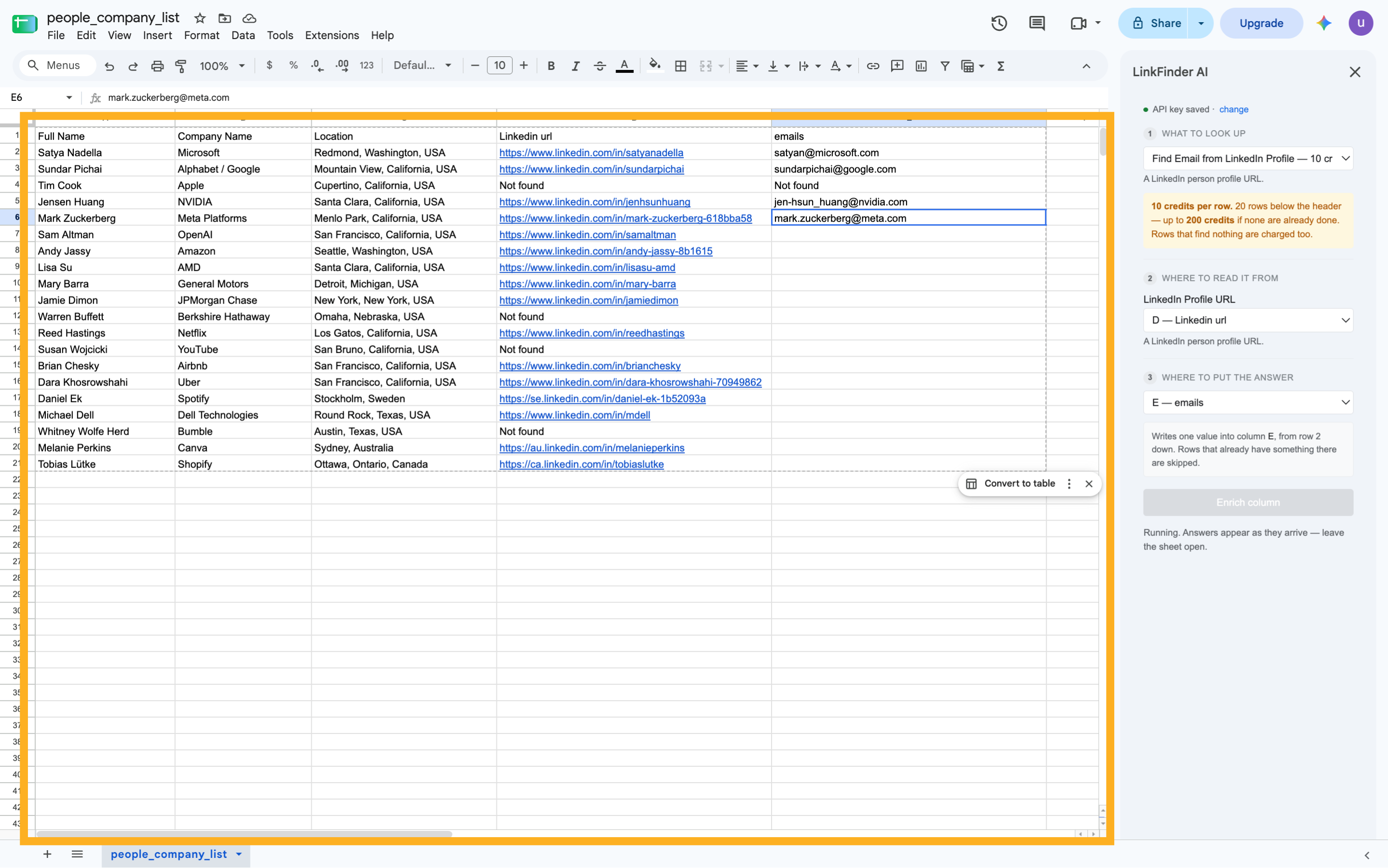Increase font size with plus button

(x=523, y=66)
